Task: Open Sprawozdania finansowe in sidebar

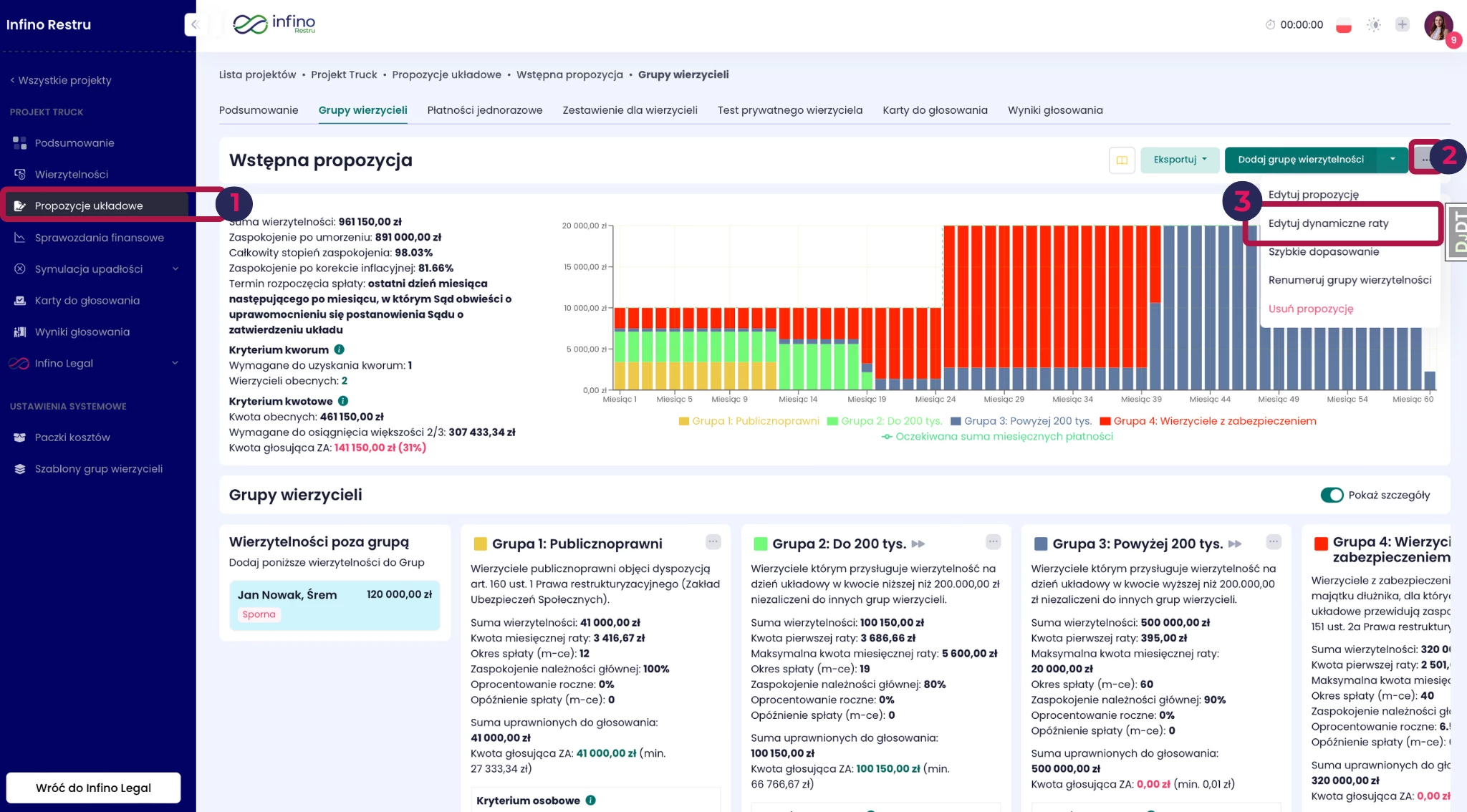Action: 99,238
